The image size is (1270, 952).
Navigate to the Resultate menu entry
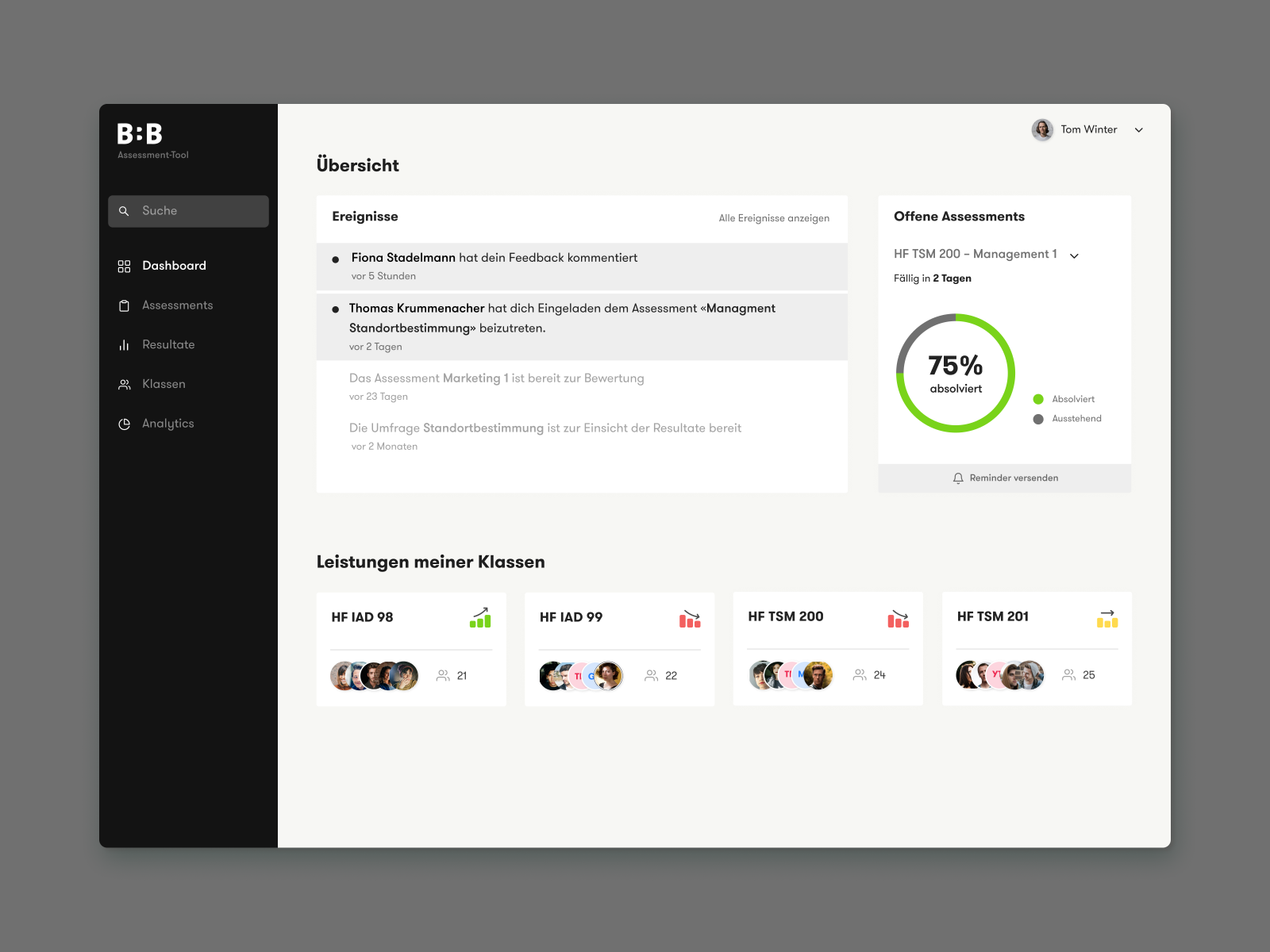click(168, 344)
